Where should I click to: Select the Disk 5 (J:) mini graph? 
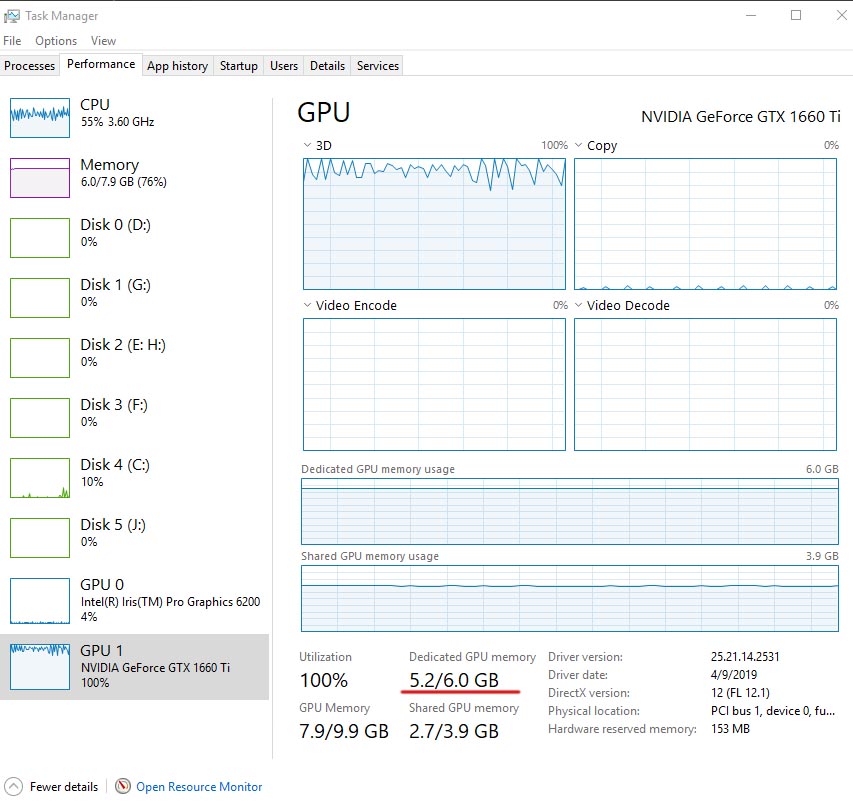tap(40, 538)
